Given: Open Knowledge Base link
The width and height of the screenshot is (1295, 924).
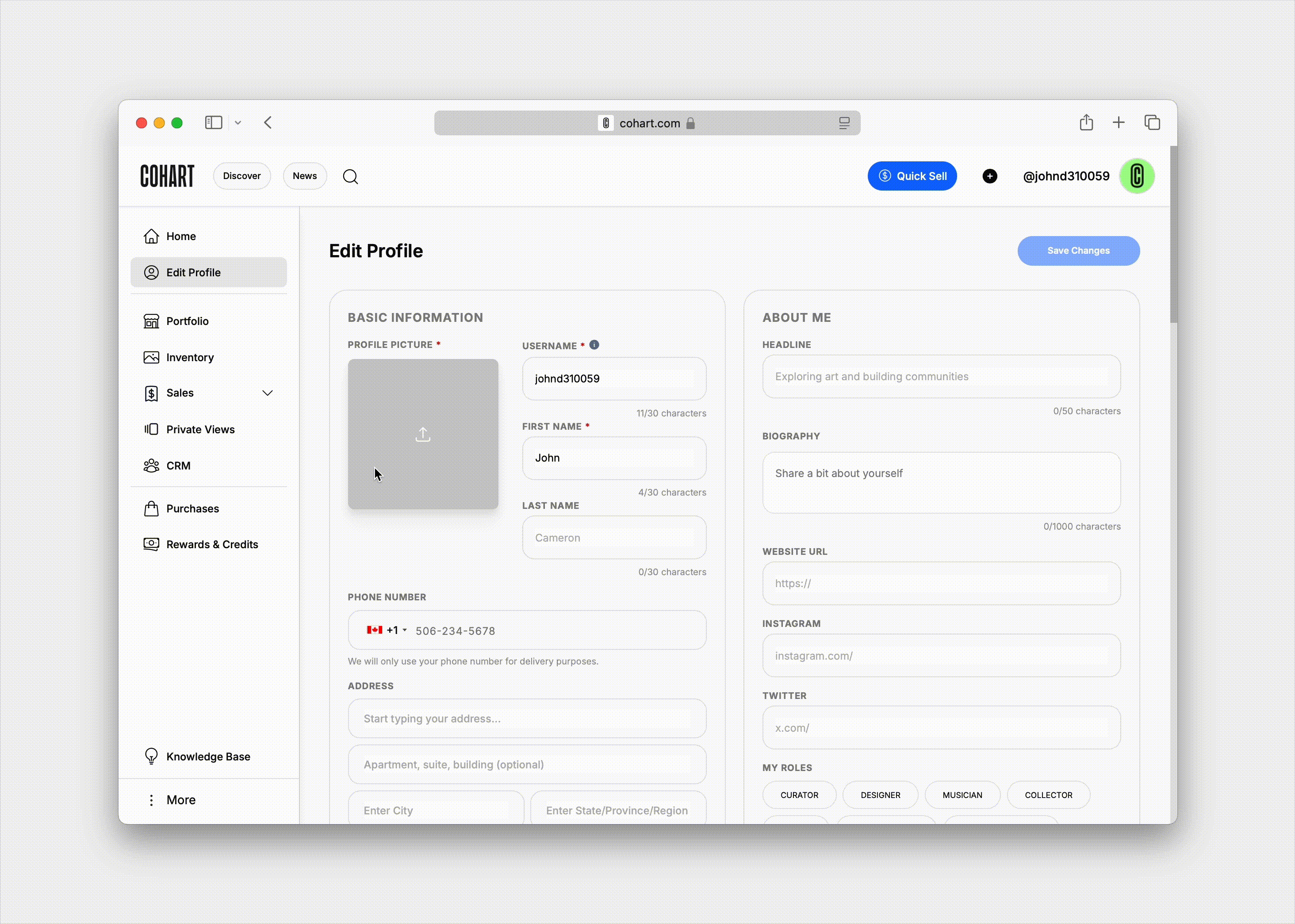Looking at the screenshot, I should [208, 756].
